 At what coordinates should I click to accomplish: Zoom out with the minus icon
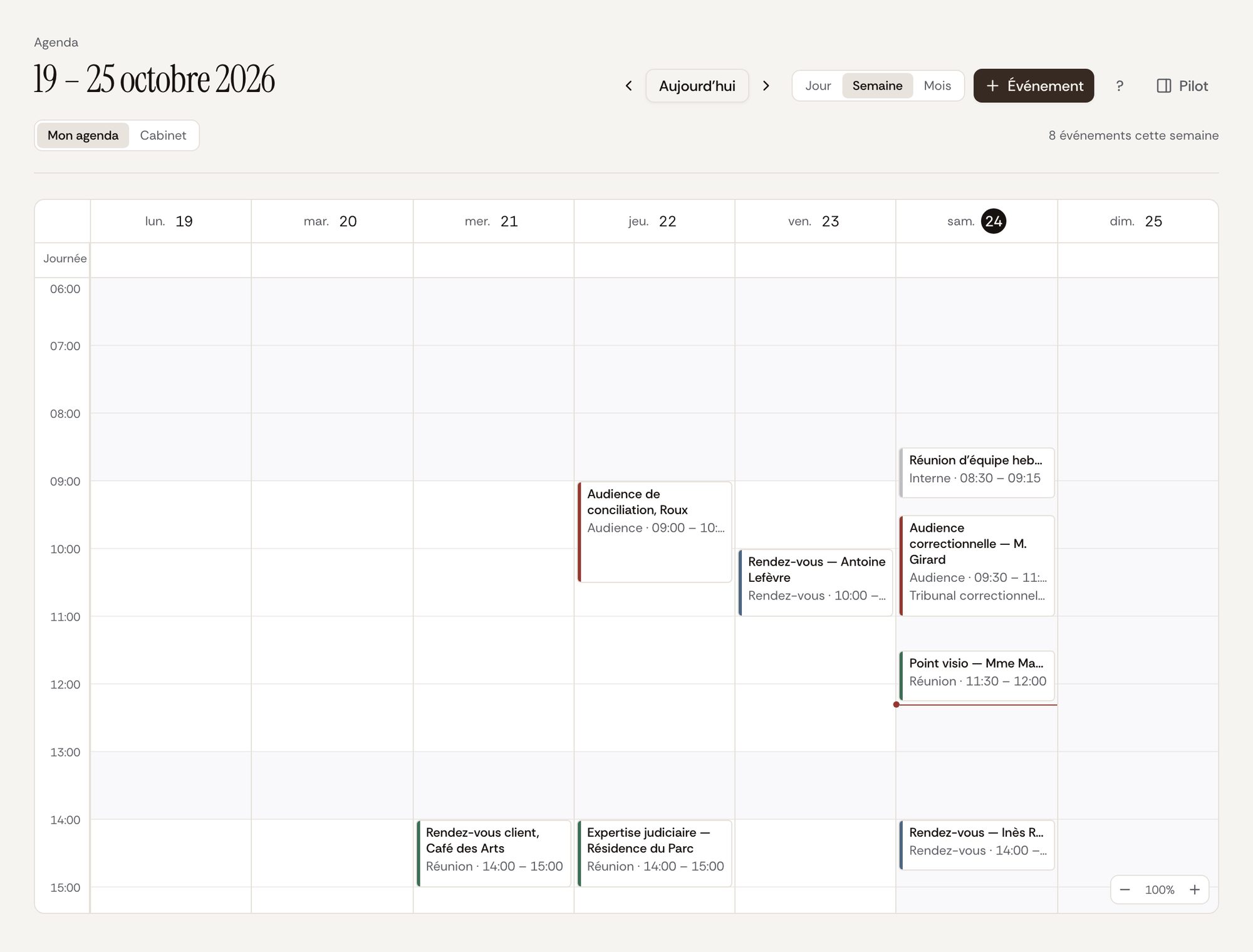pyautogui.click(x=1125, y=889)
